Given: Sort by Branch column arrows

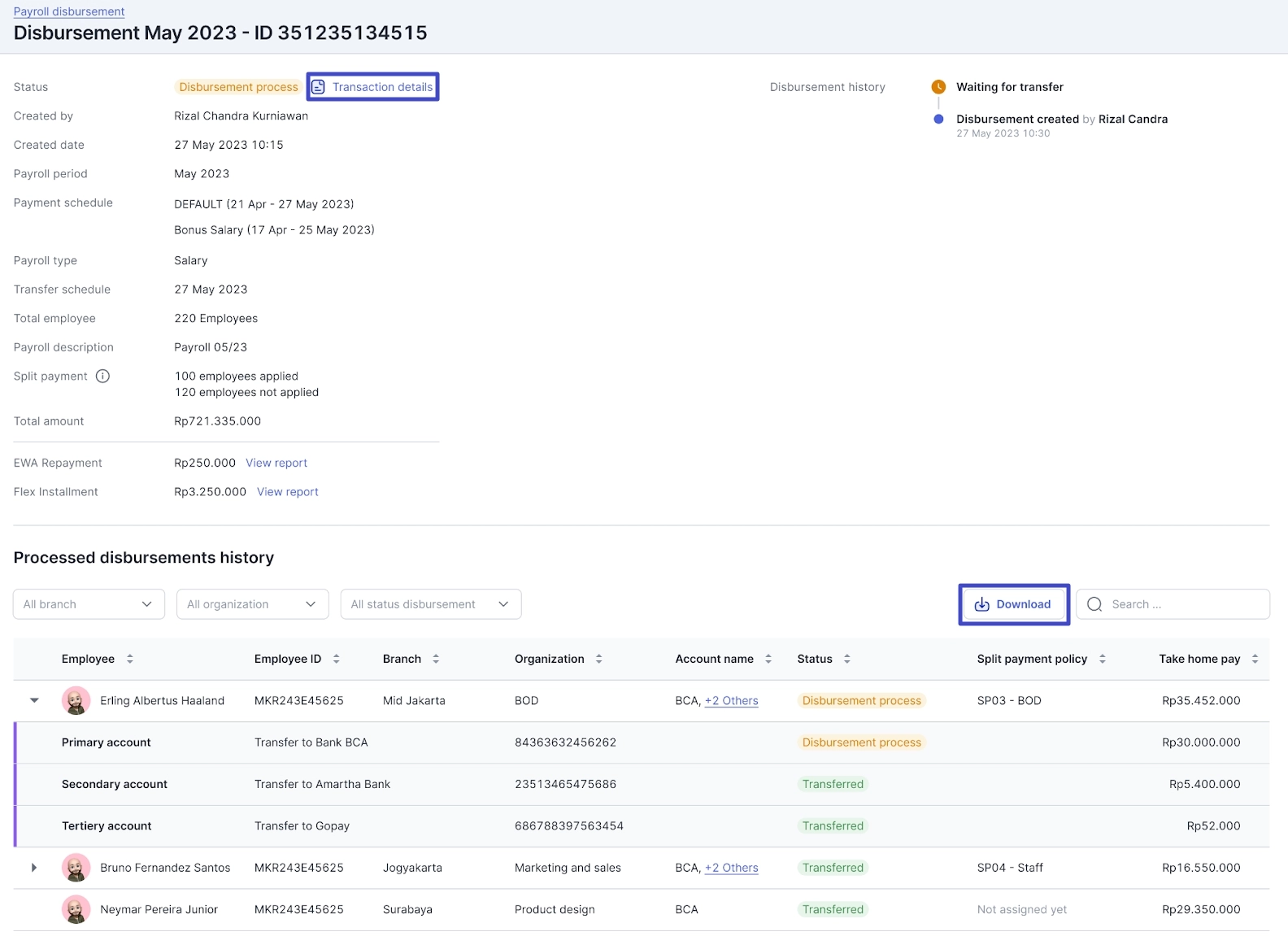Looking at the screenshot, I should coord(436,659).
